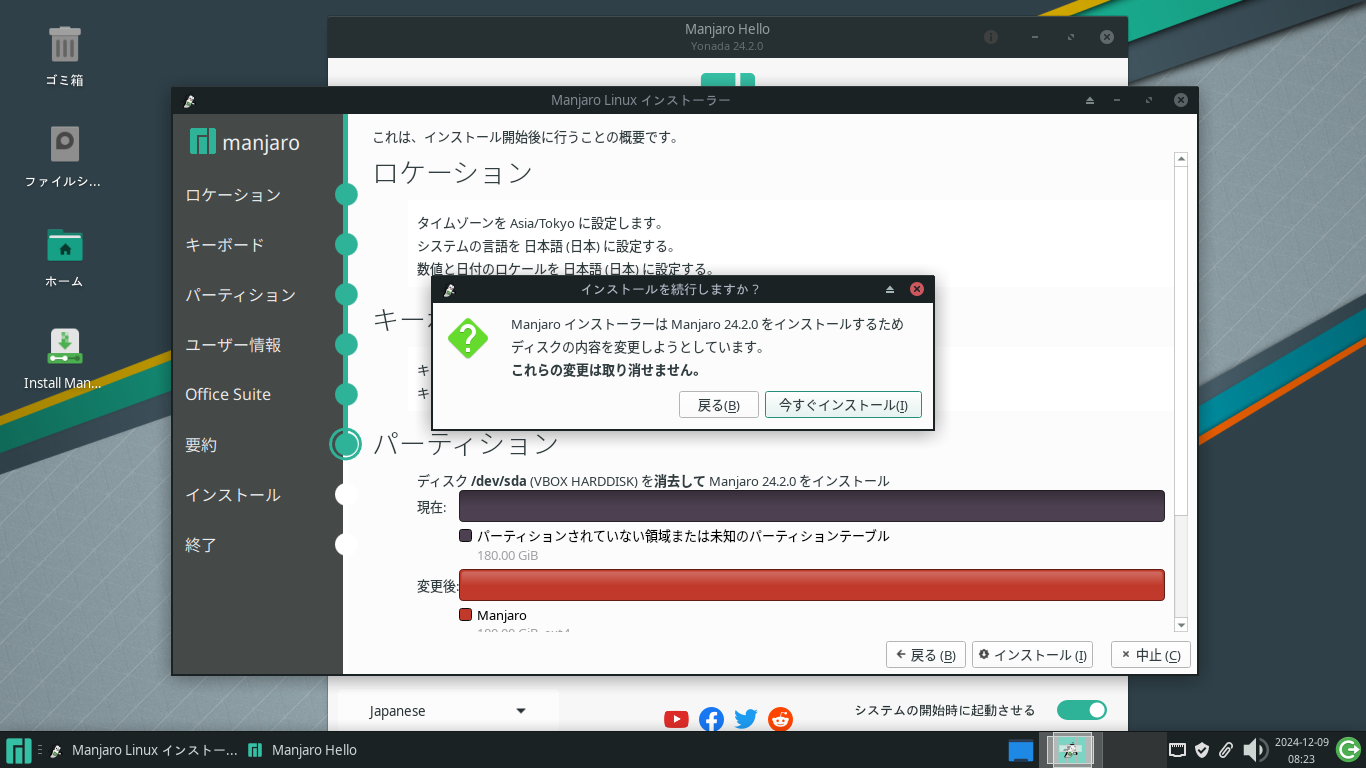Click the 'これは、インストール開始後に行うことの概要です。' intro text
This screenshot has width=1366, height=768.
click(x=526, y=138)
